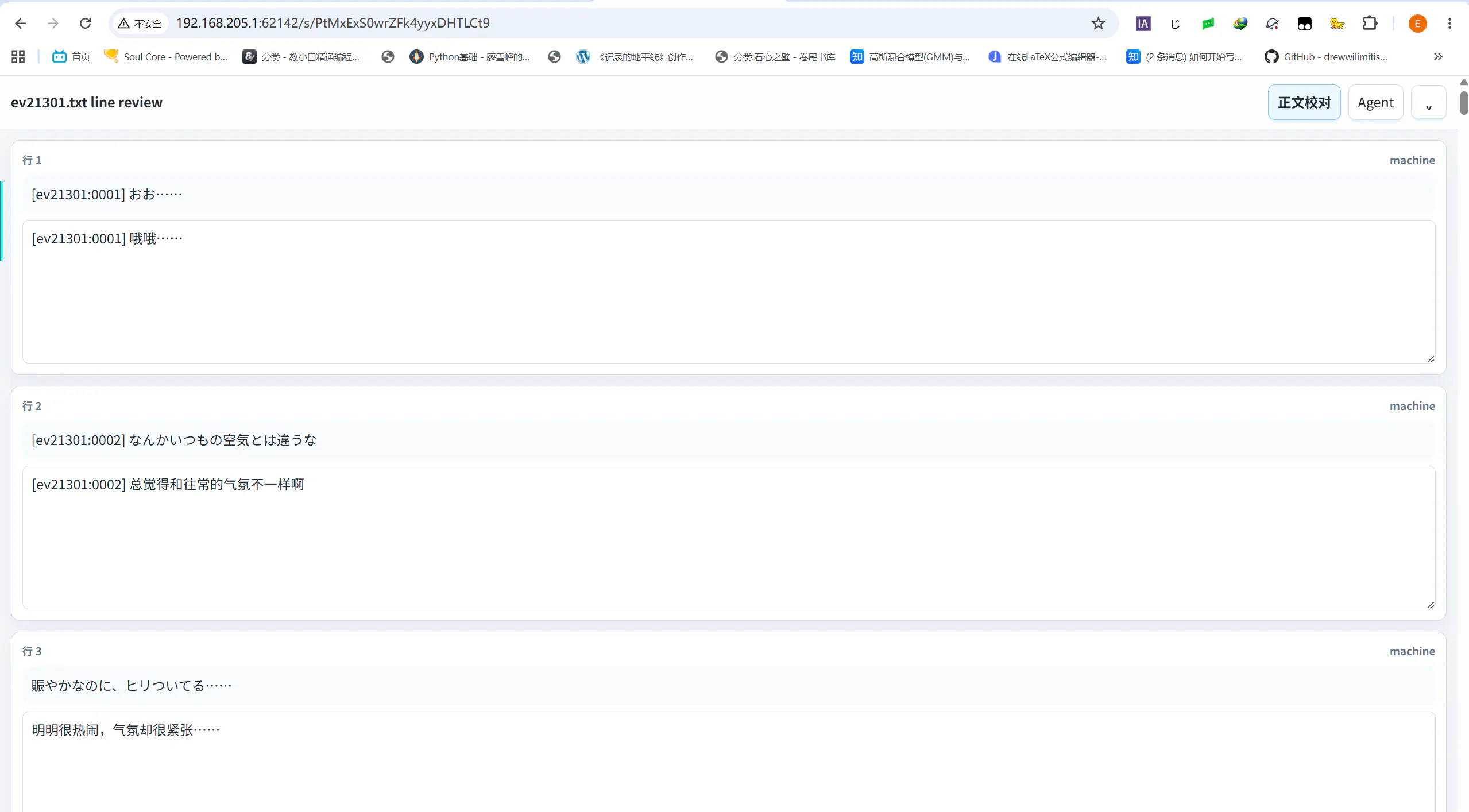Open the purple IA extension
The height and width of the screenshot is (812, 1469).
coord(1143,23)
